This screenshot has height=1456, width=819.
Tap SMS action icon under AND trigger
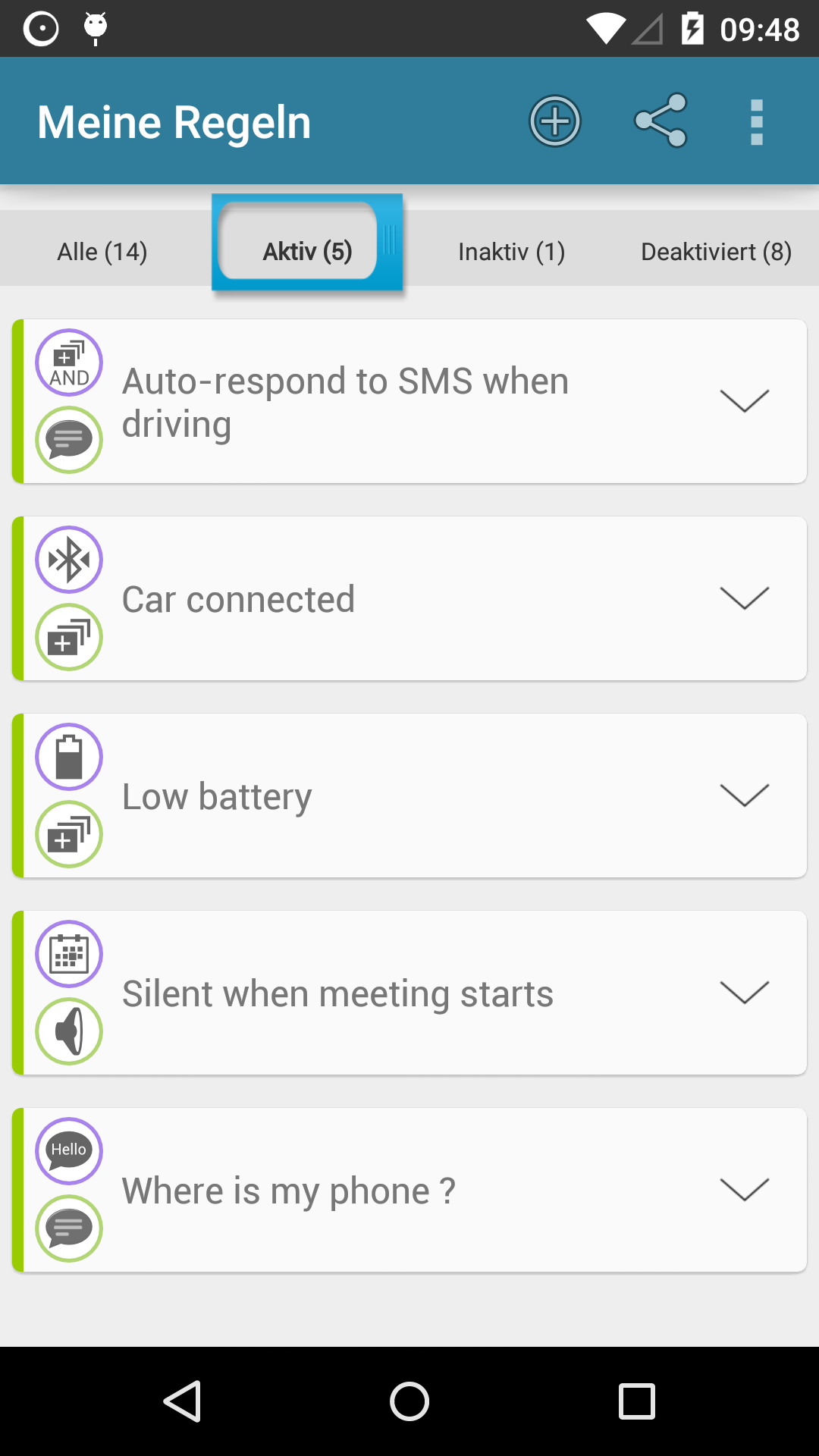pyautogui.click(x=69, y=440)
